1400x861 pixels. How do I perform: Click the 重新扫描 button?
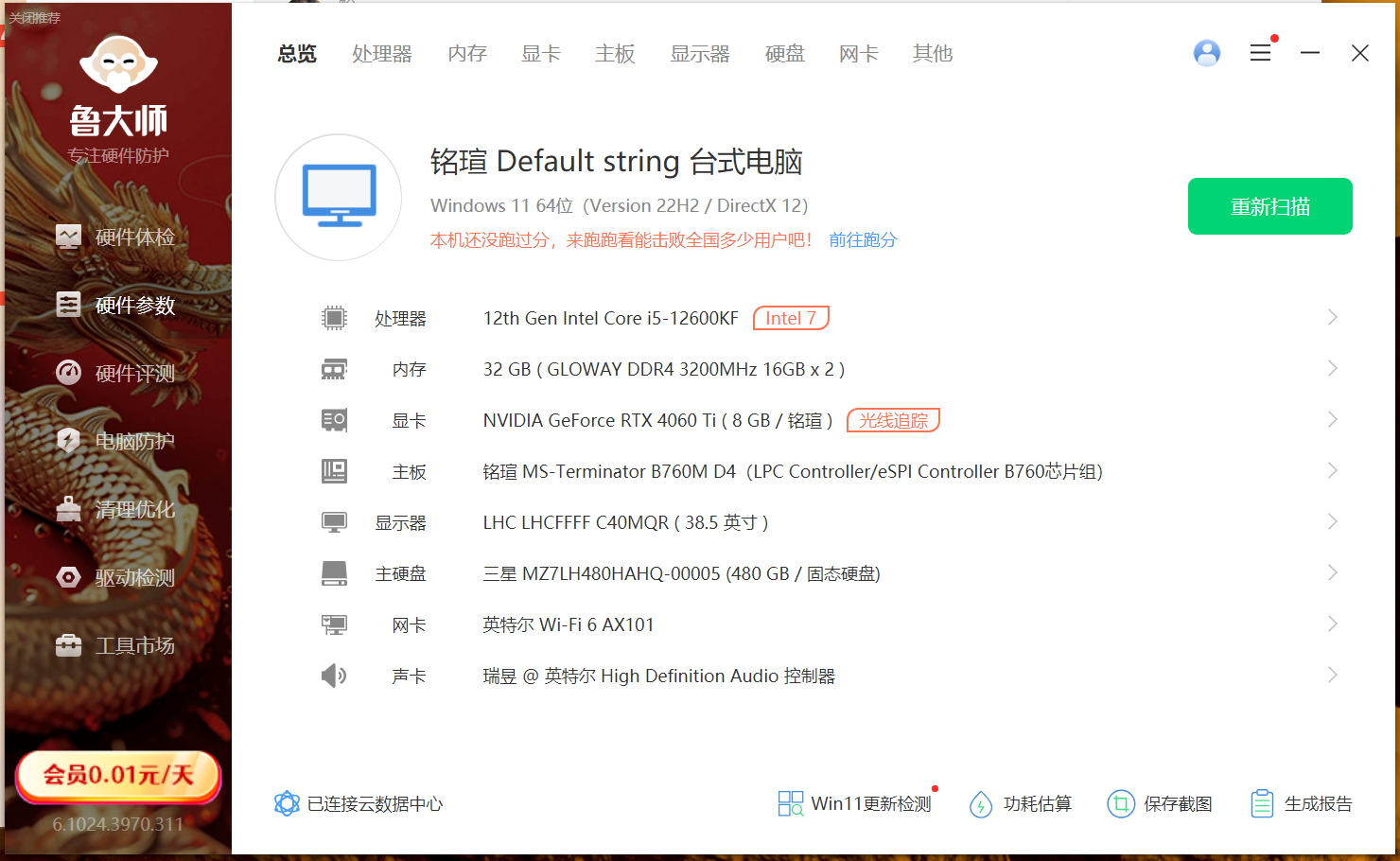click(1269, 205)
